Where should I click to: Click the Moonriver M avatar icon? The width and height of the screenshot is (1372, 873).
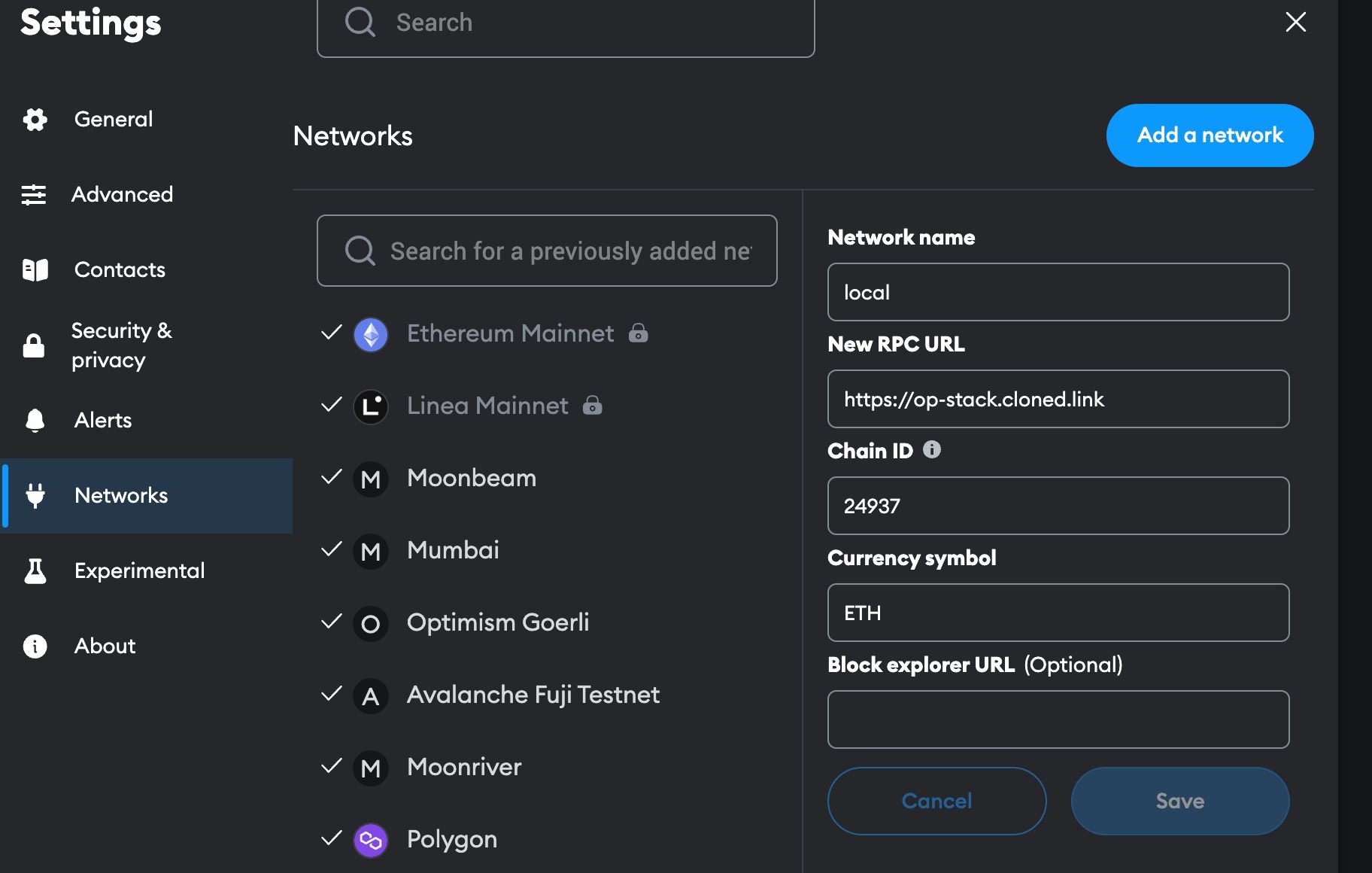pyautogui.click(x=371, y=768)
